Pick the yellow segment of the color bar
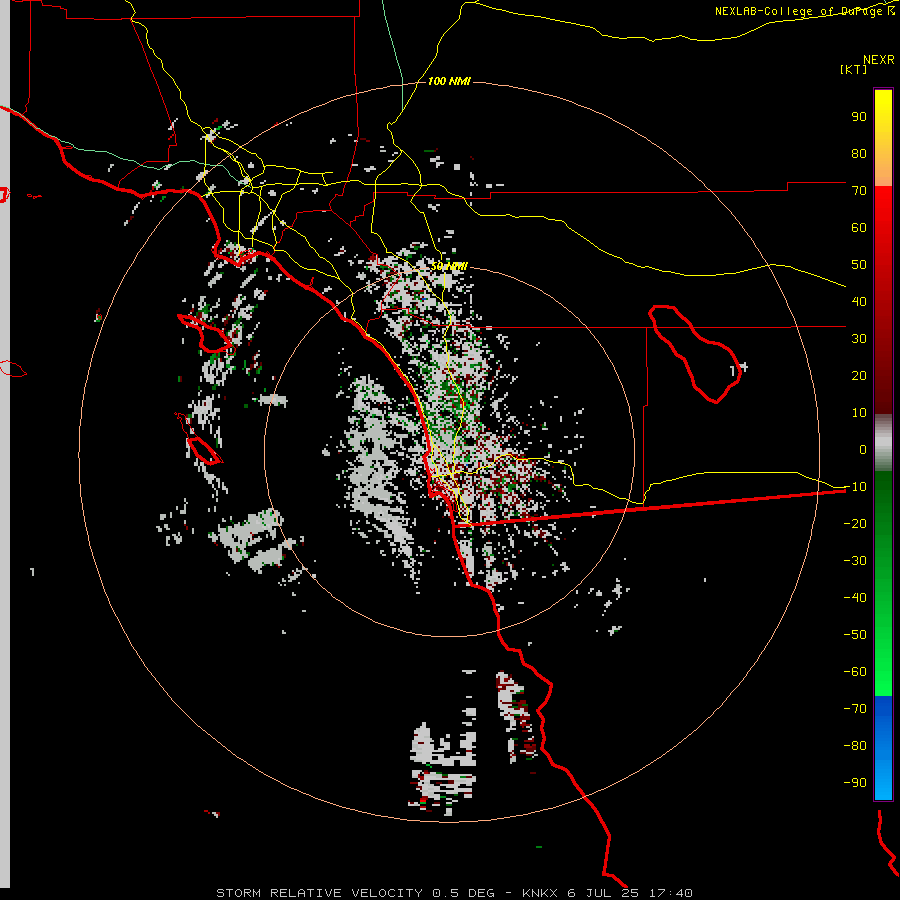Image resolution: width=900 pixels, height=900 pixels. [883, 138]
